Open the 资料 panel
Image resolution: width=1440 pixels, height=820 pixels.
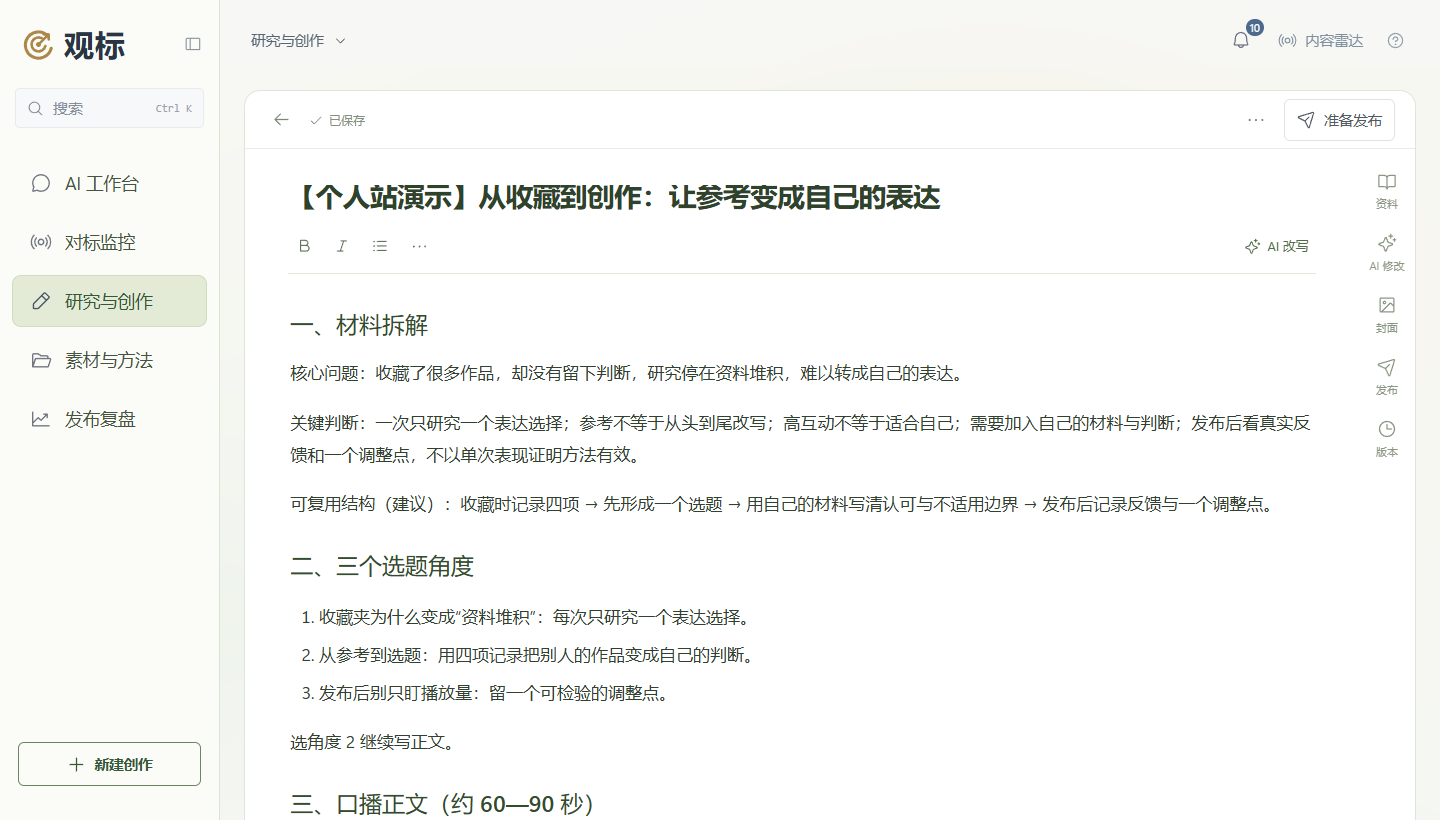[1386, 191]
